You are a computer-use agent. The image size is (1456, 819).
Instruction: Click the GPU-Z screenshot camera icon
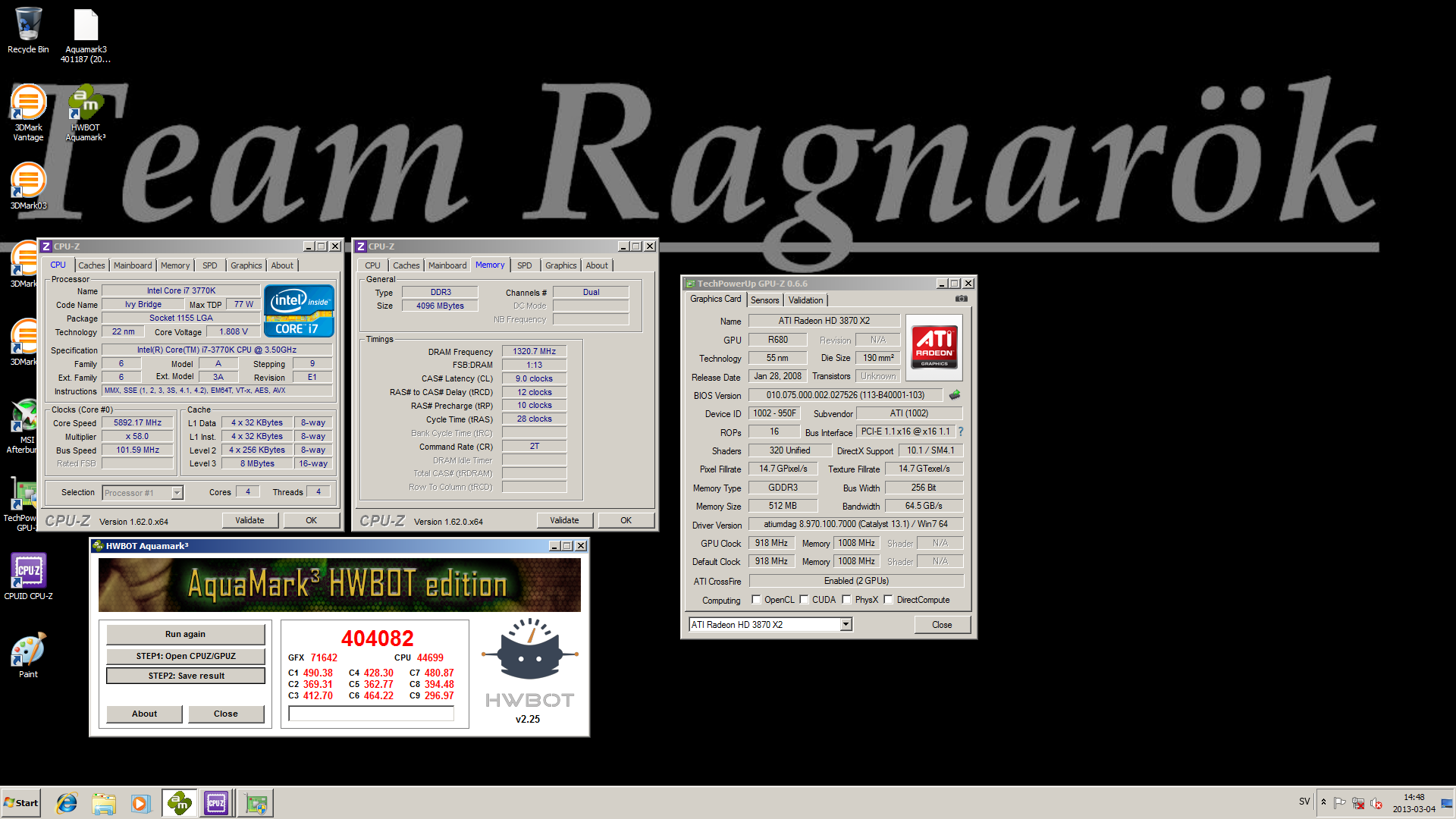961,299
